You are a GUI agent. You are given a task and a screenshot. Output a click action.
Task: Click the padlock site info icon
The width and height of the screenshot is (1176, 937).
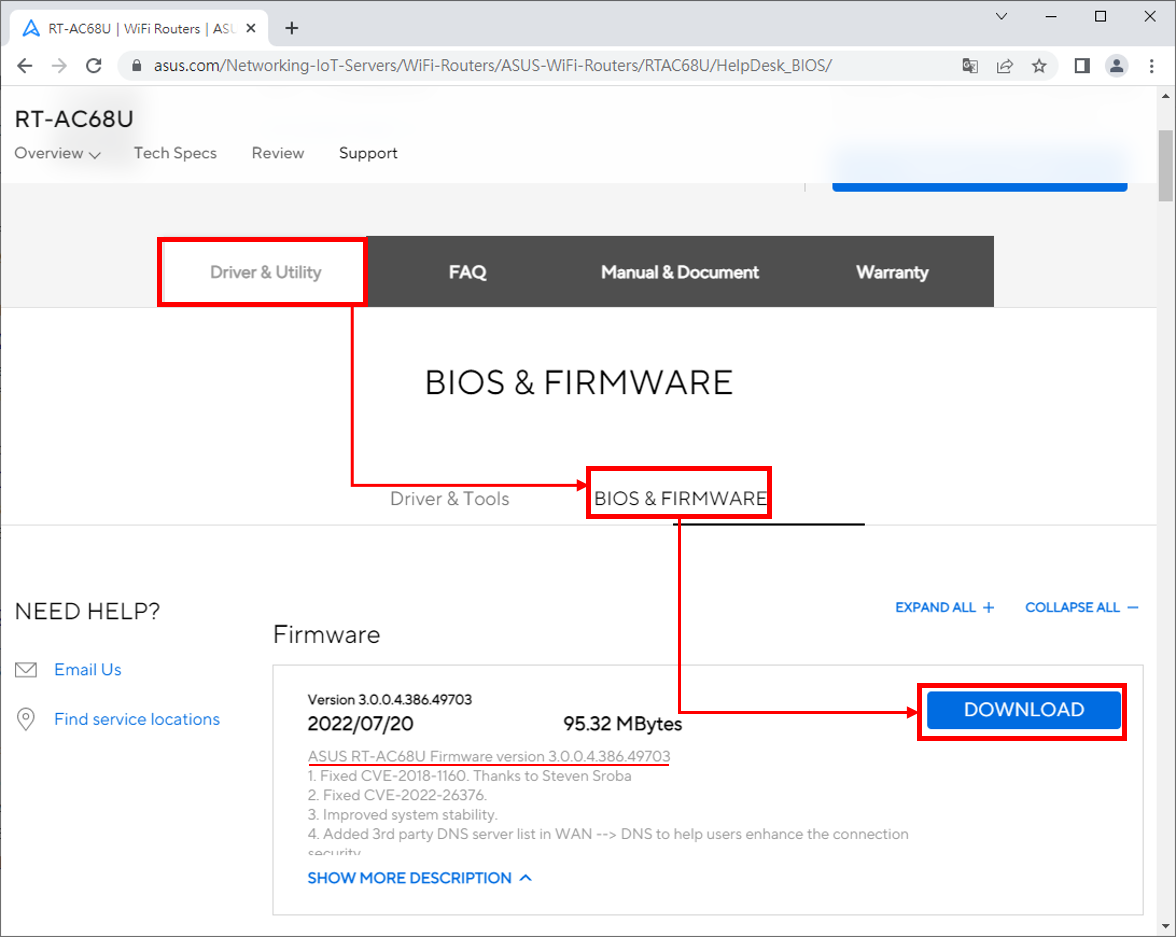(x=136, y=66)
